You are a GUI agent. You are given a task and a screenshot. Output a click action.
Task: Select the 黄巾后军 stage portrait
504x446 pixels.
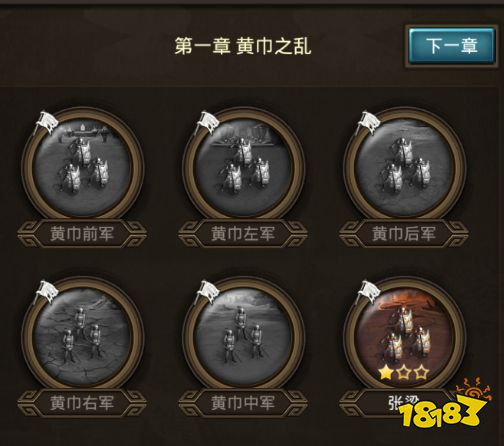pos(404,166)
